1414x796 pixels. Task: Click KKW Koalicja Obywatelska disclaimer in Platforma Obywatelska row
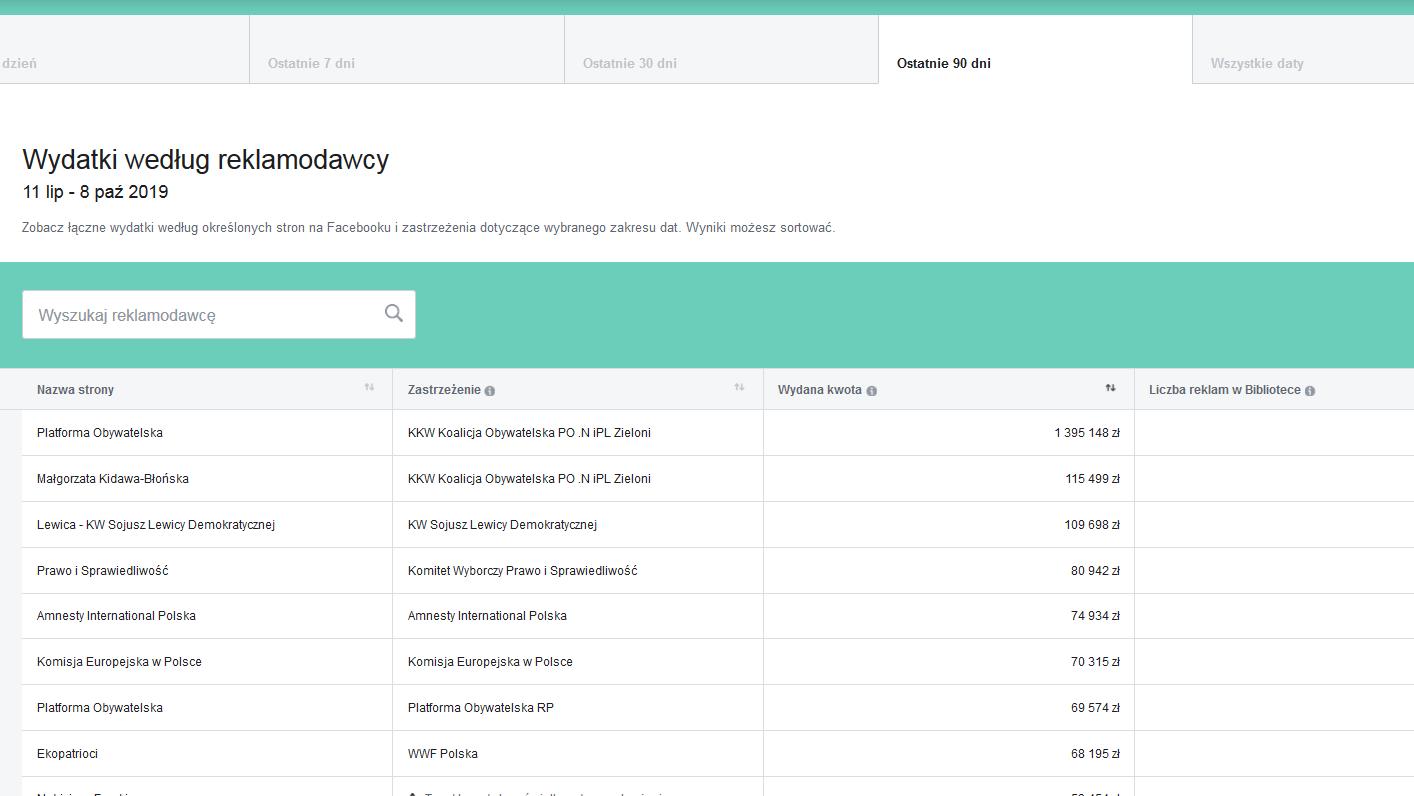click(x=529, y=433)
